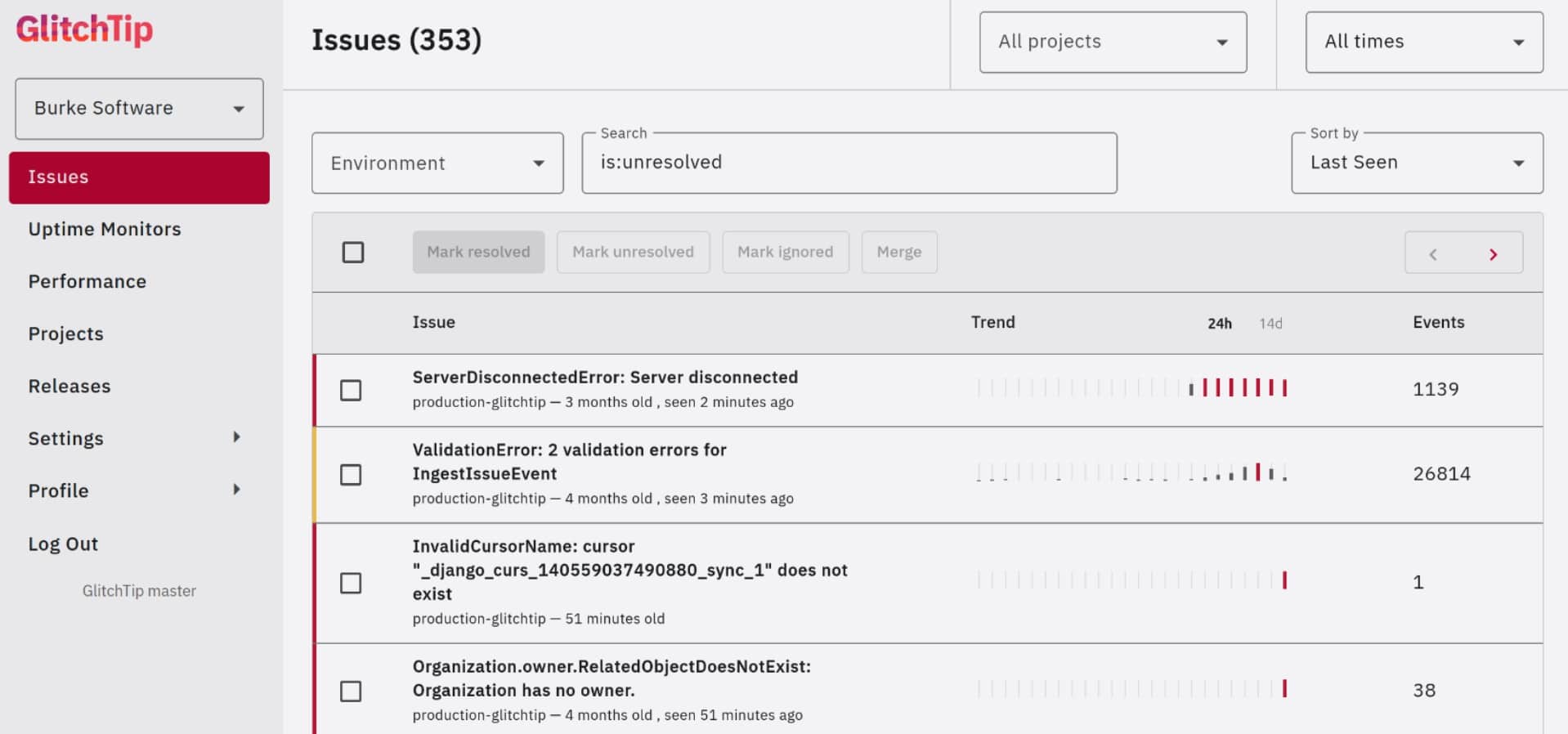Navigate to Performance page

pyautogui.click(x=87, y=281)
